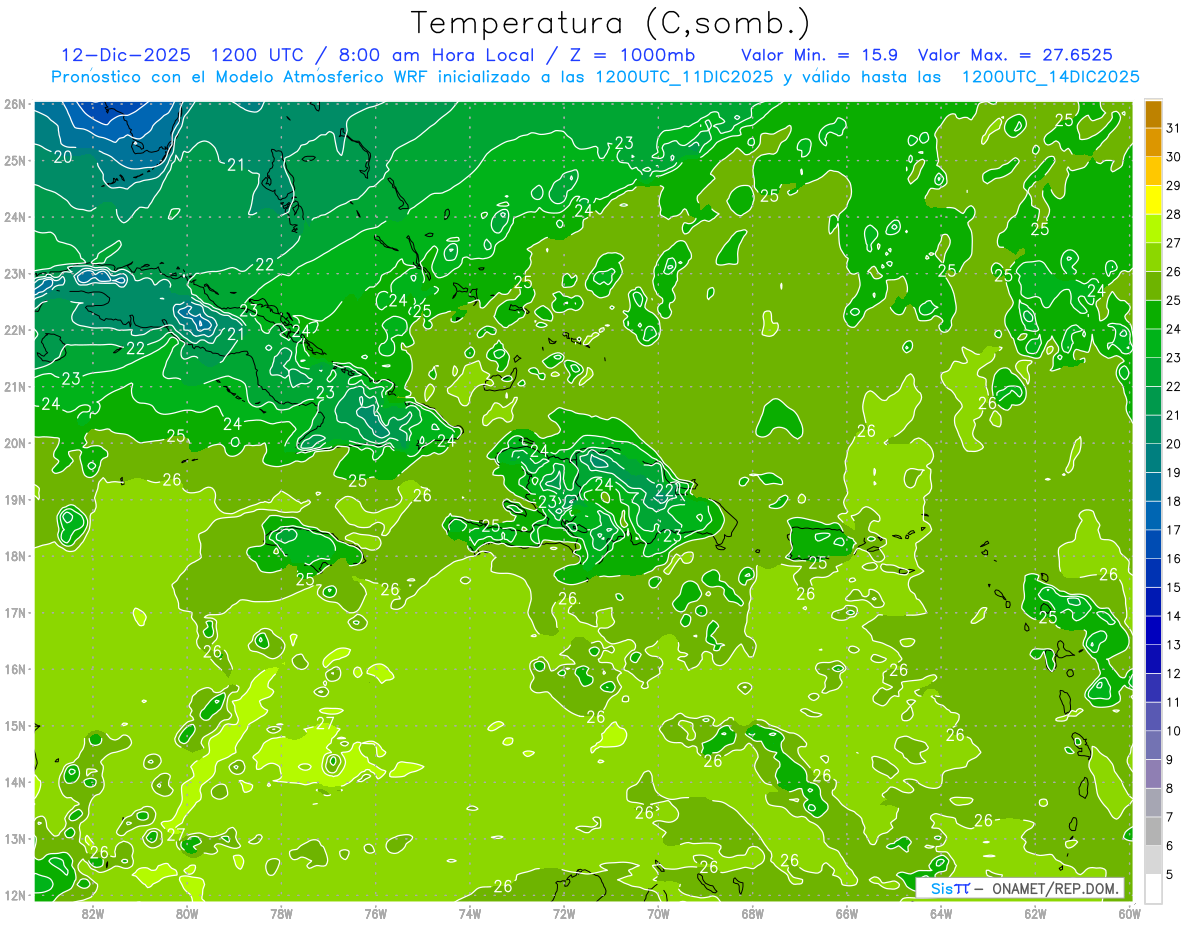Click the latitude axis label "12N"
This screenshot has width=1200, height=927.
[x=15, y=895]
